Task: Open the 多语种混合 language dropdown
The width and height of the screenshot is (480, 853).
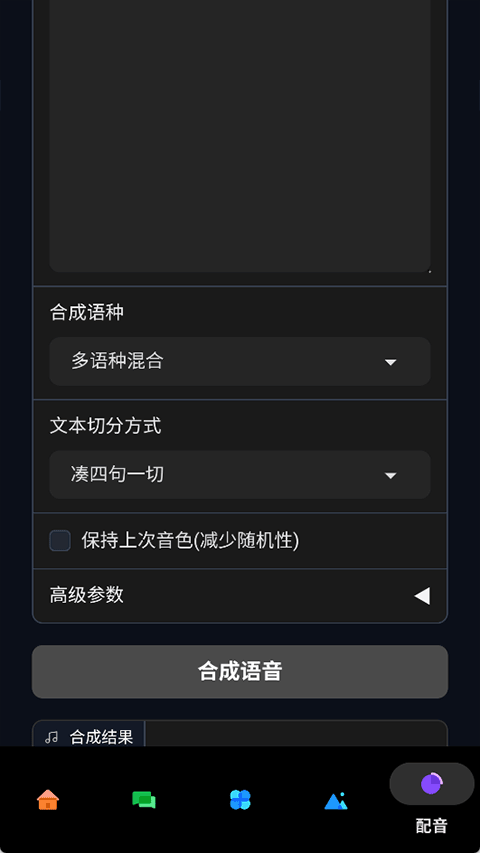Action: [240, 362]
